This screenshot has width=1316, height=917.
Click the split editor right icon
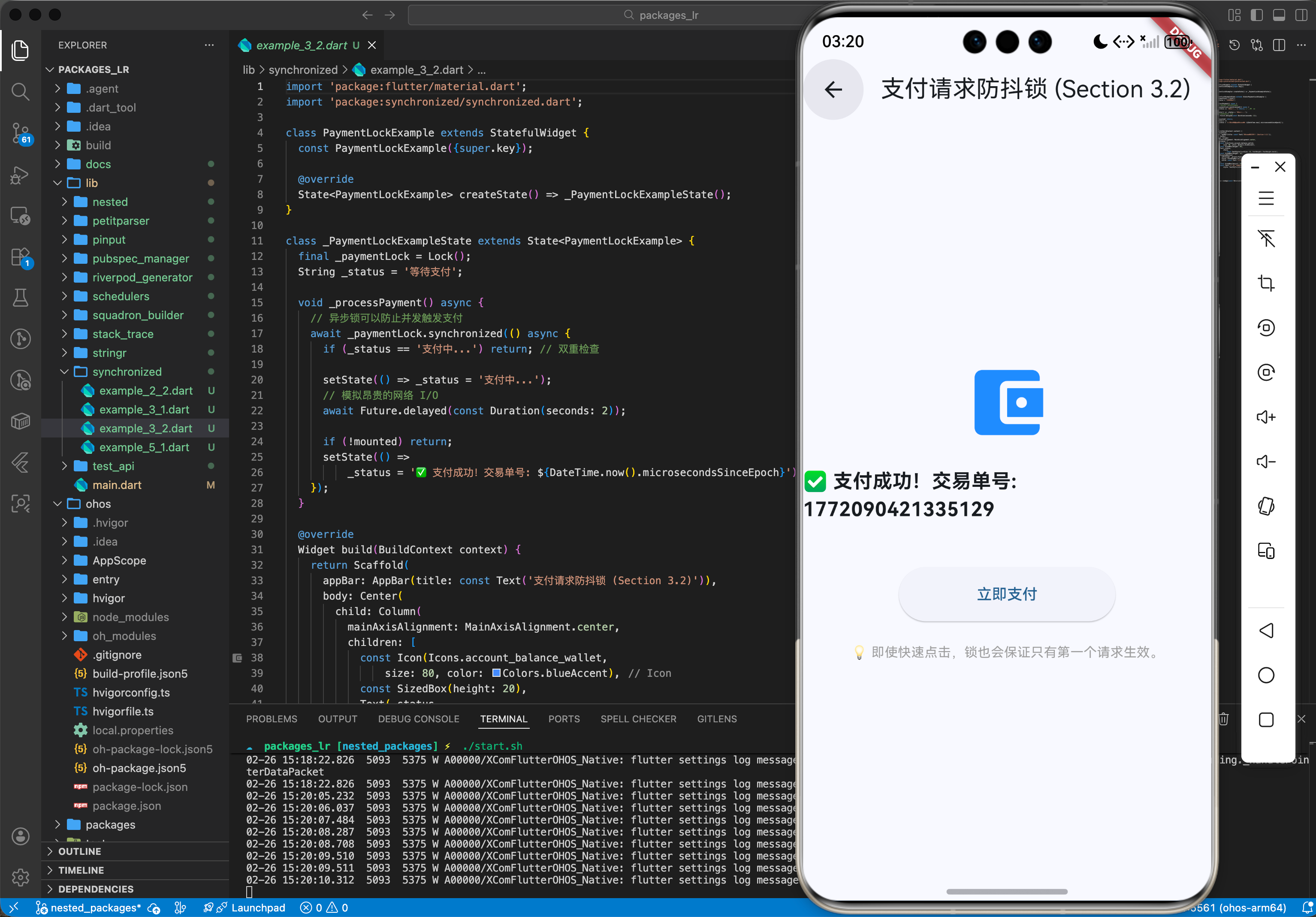[x=1279, y=45]
